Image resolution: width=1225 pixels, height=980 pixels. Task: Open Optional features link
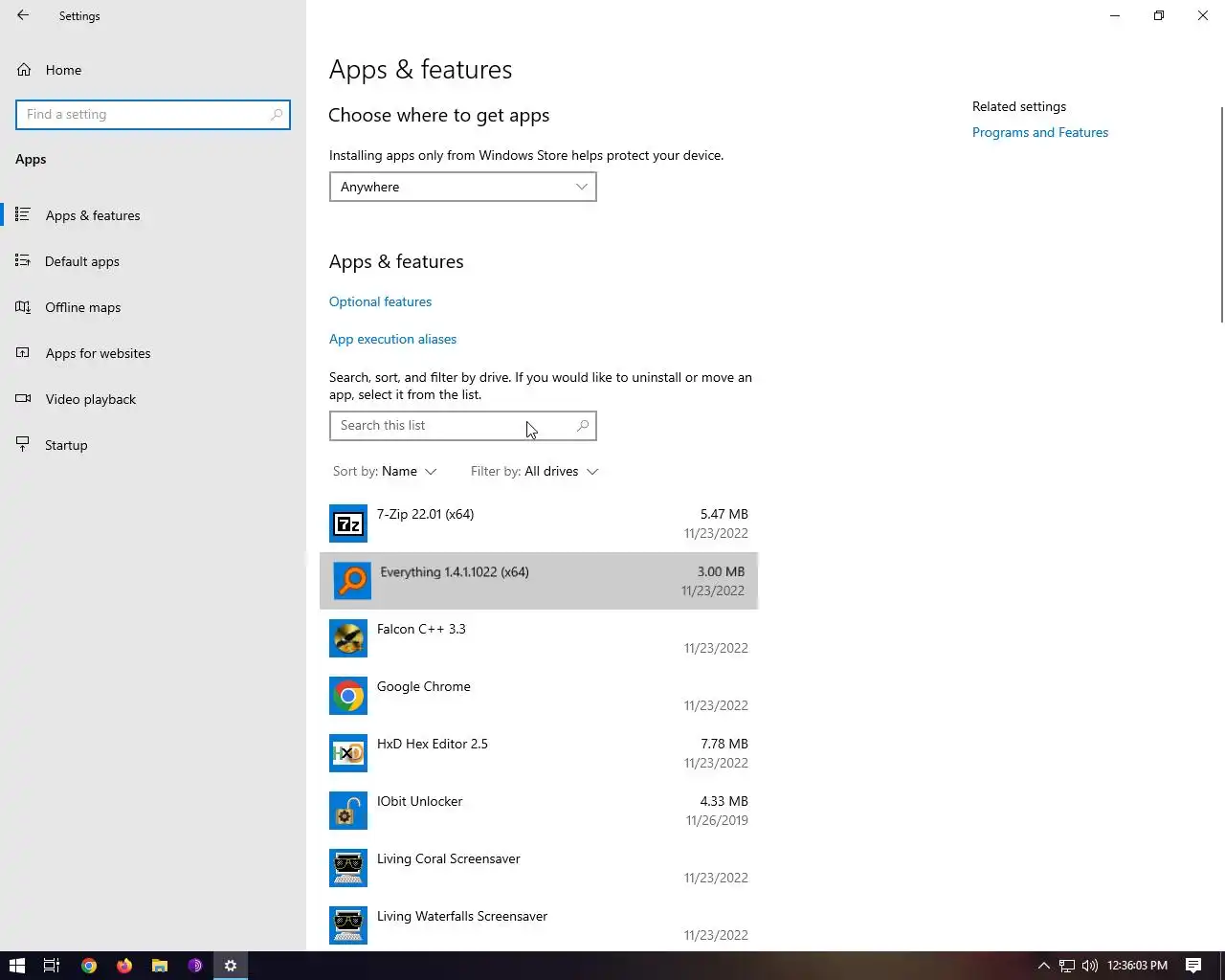380,301
